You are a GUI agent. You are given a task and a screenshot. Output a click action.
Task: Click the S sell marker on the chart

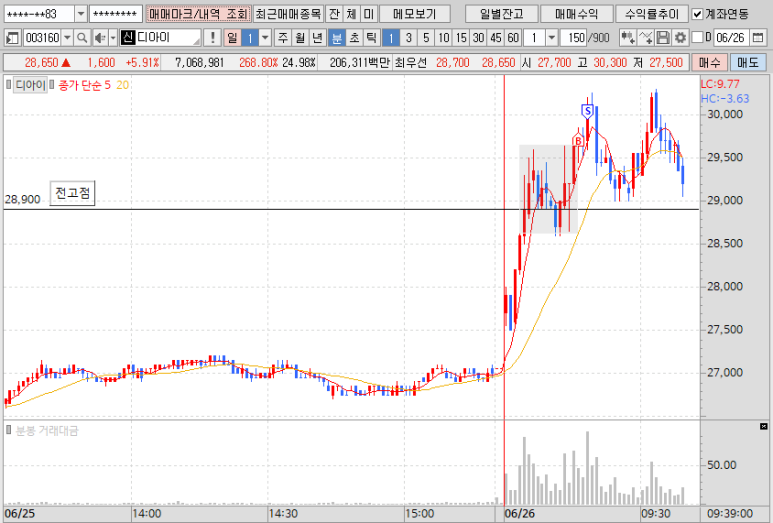coord(587,112)
